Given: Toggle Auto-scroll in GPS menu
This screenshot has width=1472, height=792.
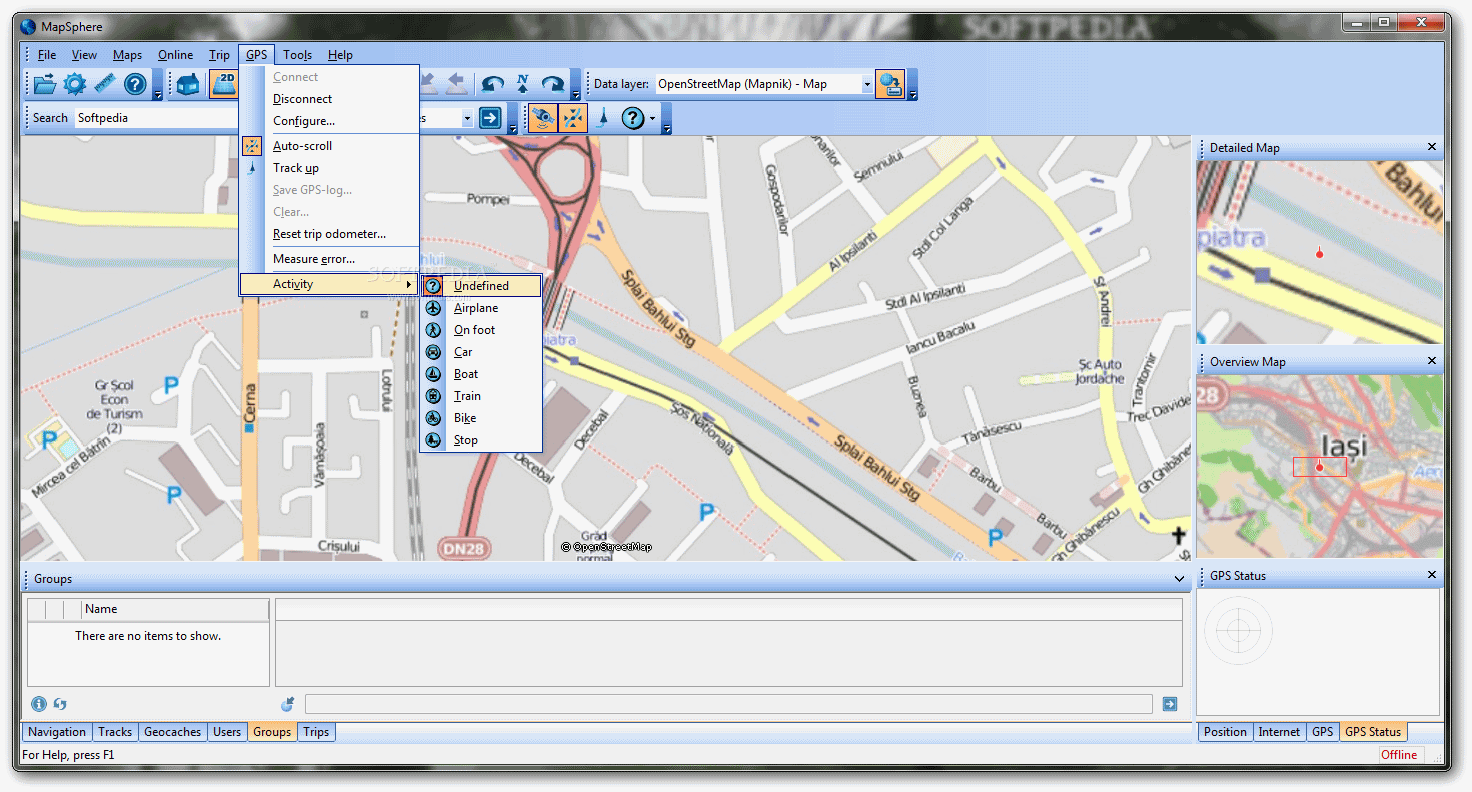Looking at the screenshot, I should point(329,146).
